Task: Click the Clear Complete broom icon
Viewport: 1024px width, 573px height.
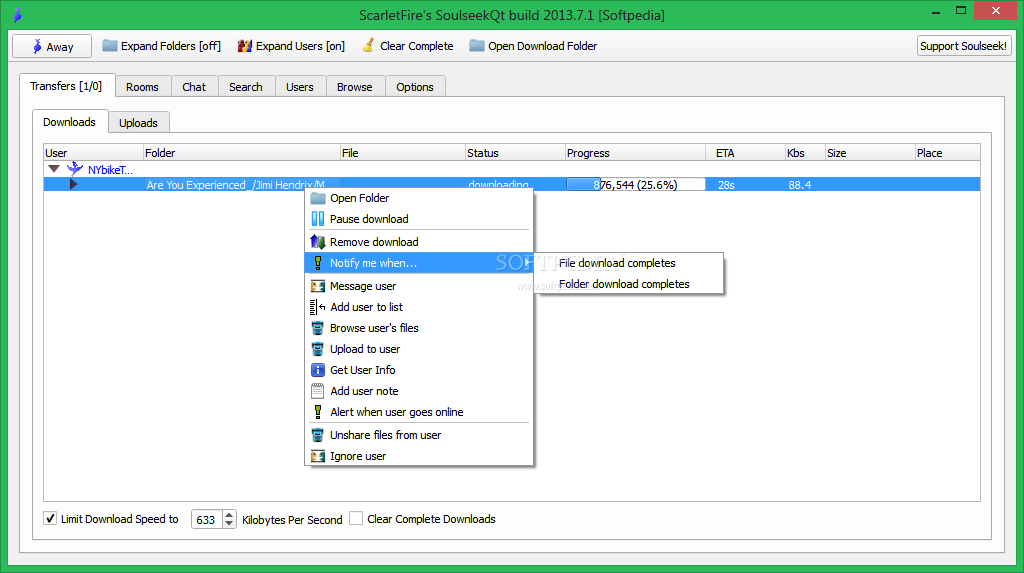Action: coord(368,45)
